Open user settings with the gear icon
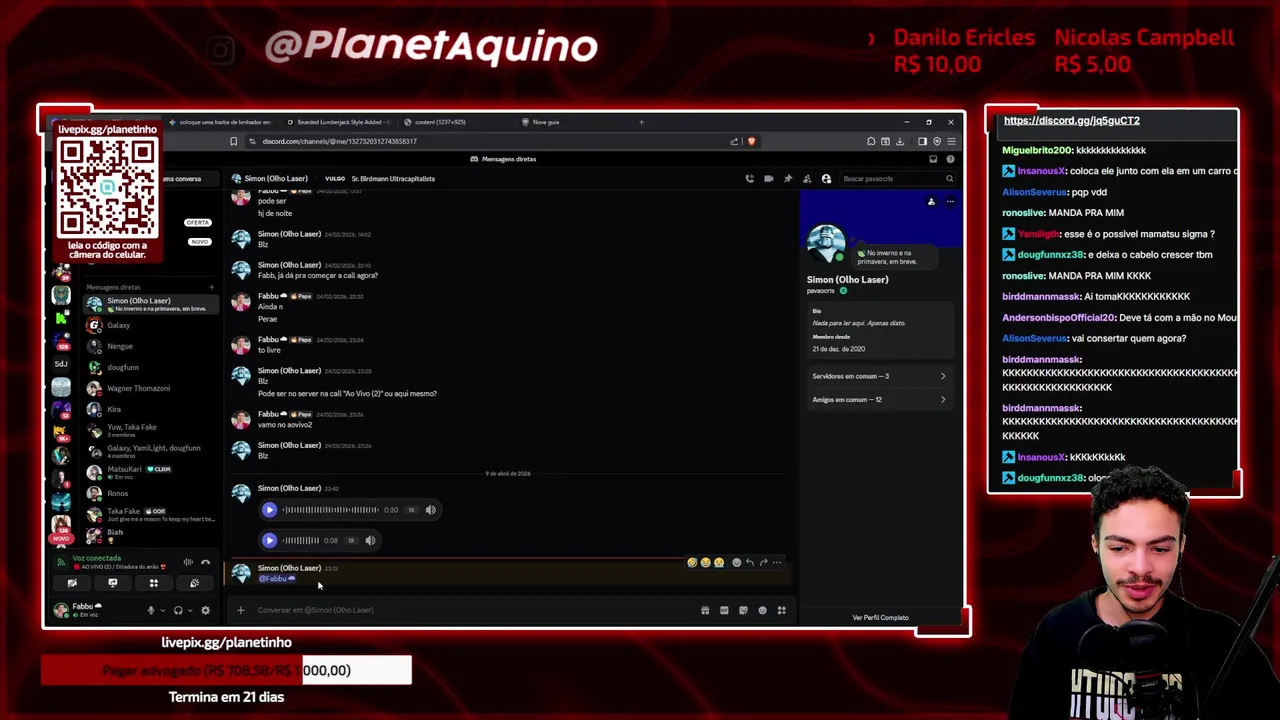This screenshot has width=1280, height=720. click(x=206, y=610)
